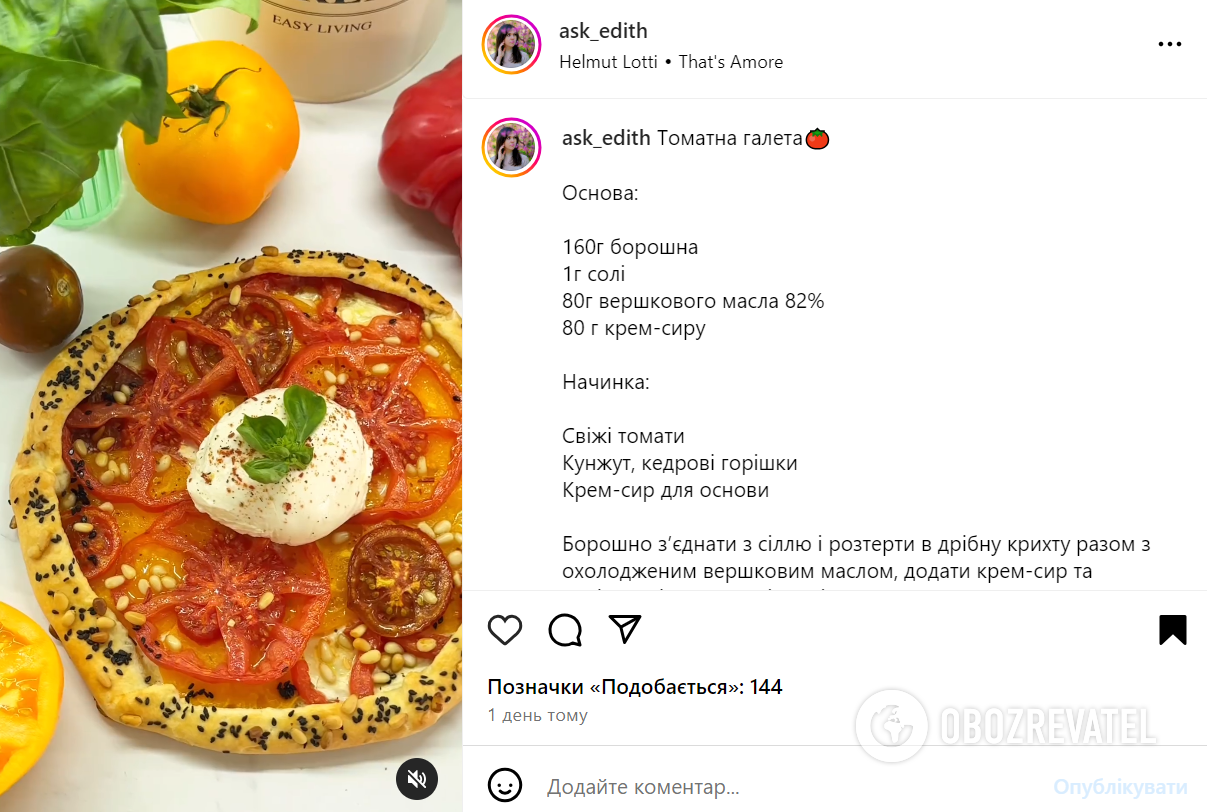Click the tomato galette video
The image size is (1207, 812).
point(231,406)
